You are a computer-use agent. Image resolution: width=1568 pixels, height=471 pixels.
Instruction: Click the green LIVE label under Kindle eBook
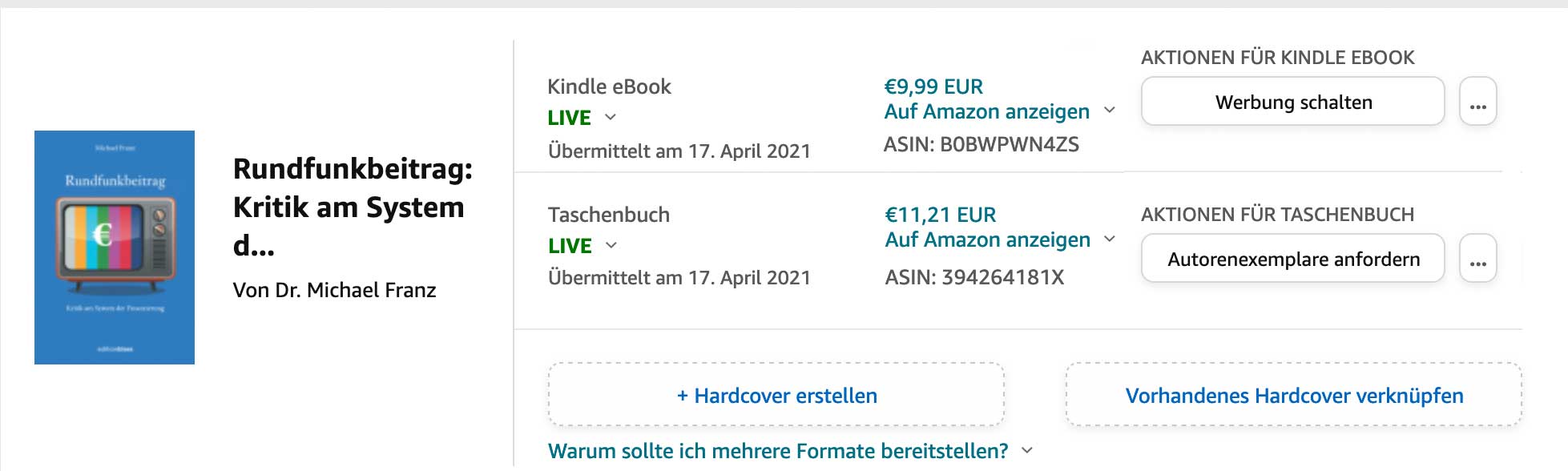click(569, 118)
